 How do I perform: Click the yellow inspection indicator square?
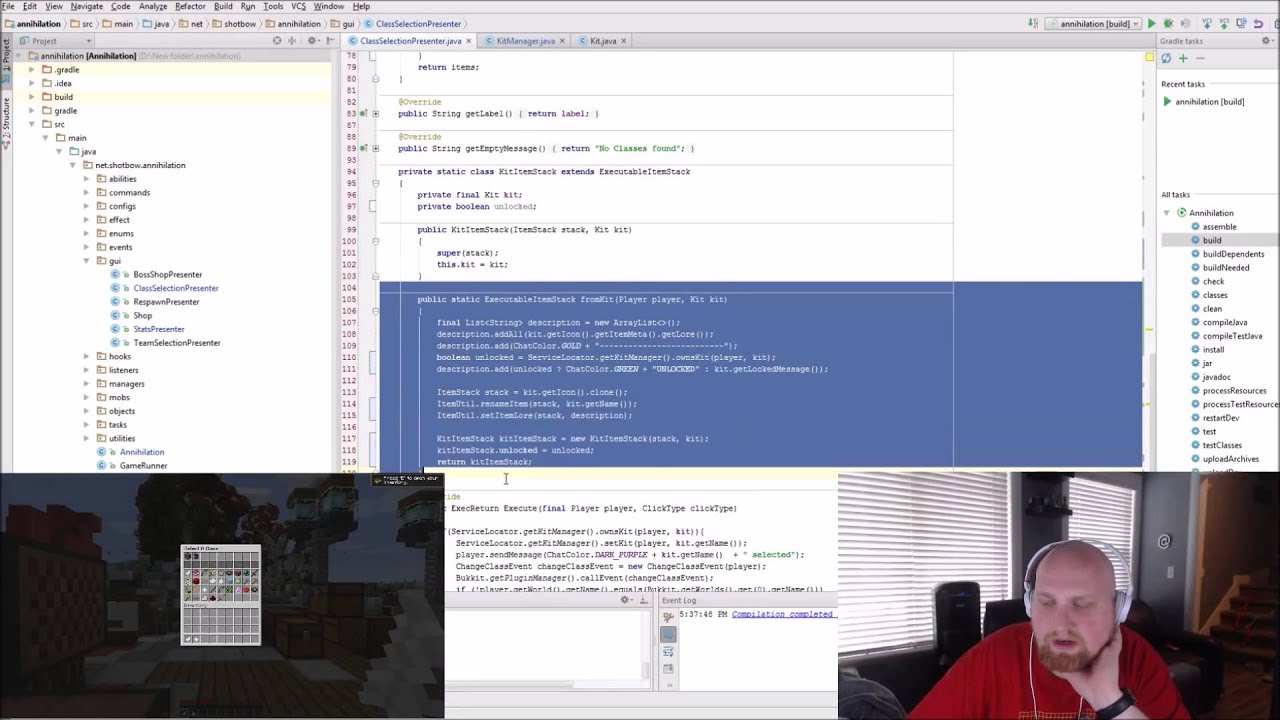pyautogui.click(x=1150, y=58)
